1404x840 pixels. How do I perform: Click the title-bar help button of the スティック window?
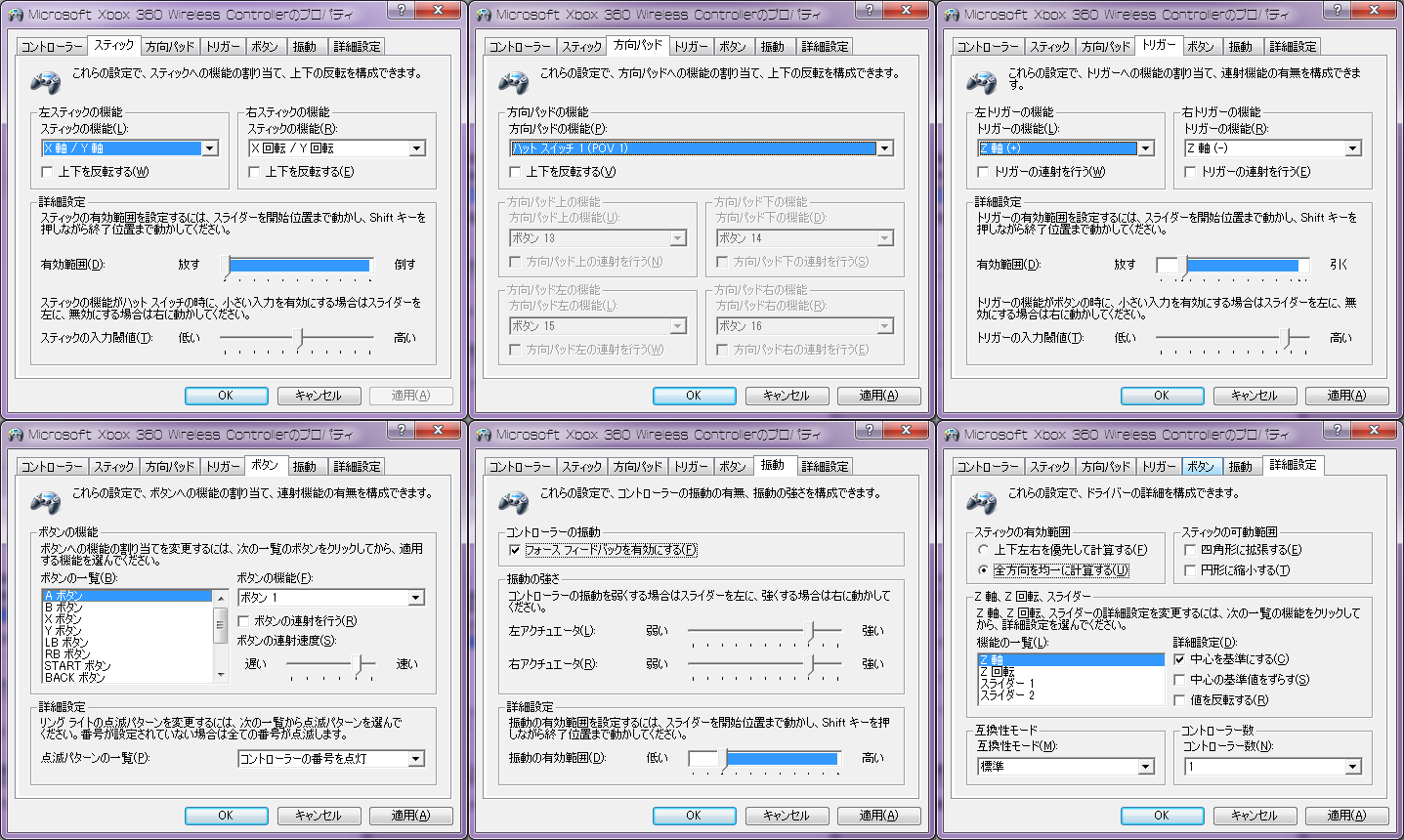click(401, 11)
